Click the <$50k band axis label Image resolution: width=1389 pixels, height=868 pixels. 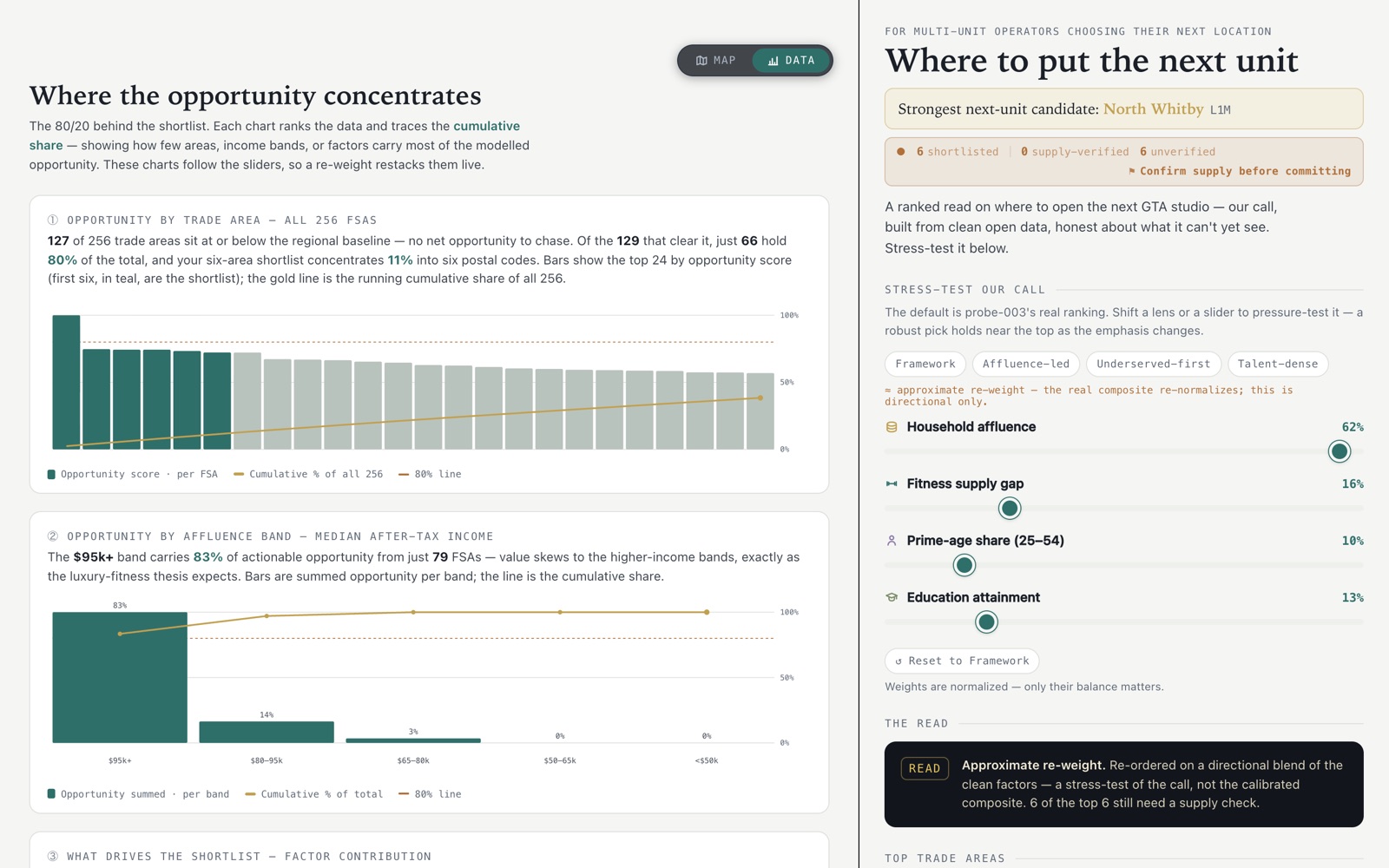(x=707, y=760)
